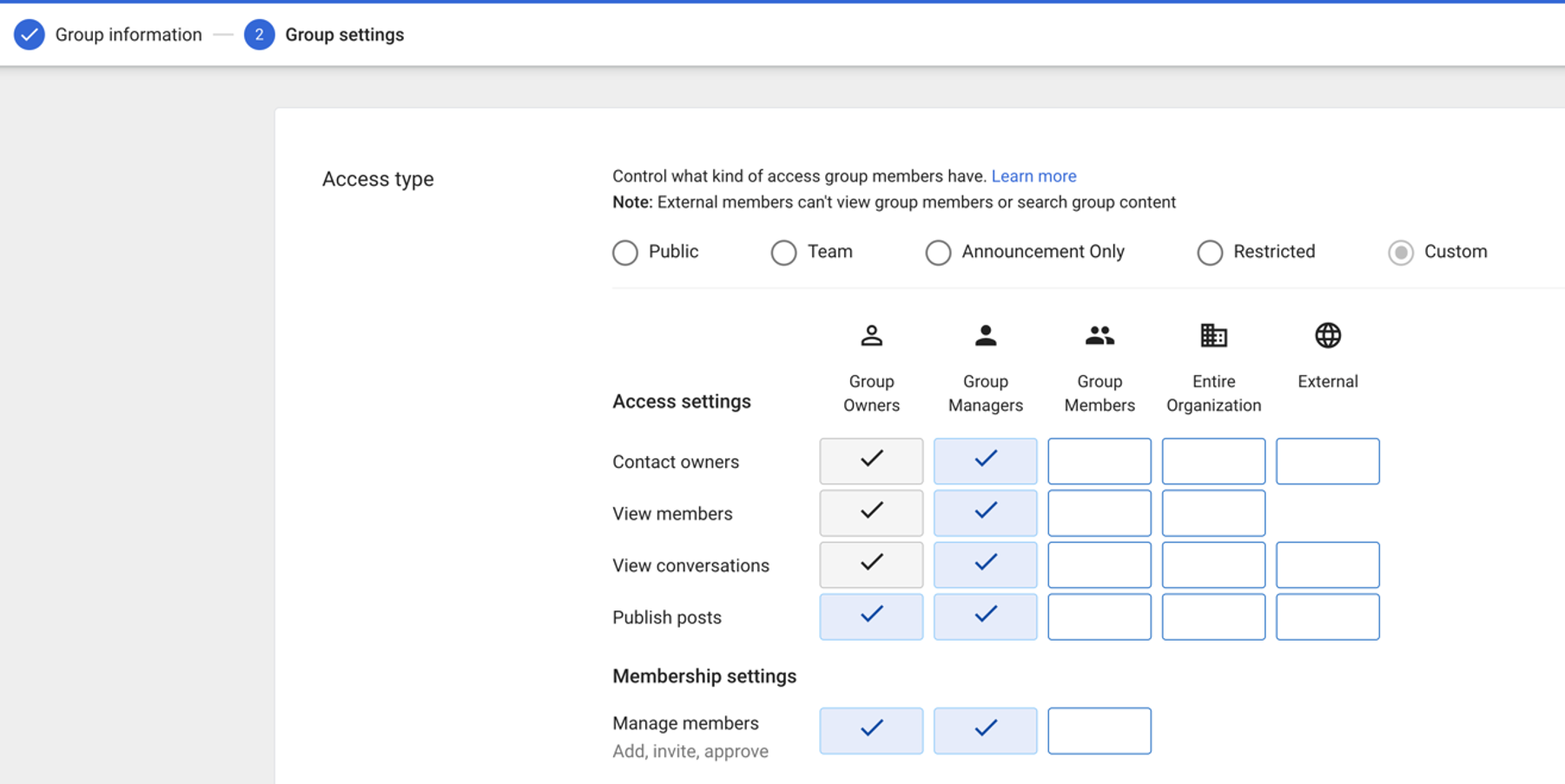Select the Public access type
The height and width of the screenshot is (784, 1565).
coord(625,253)
